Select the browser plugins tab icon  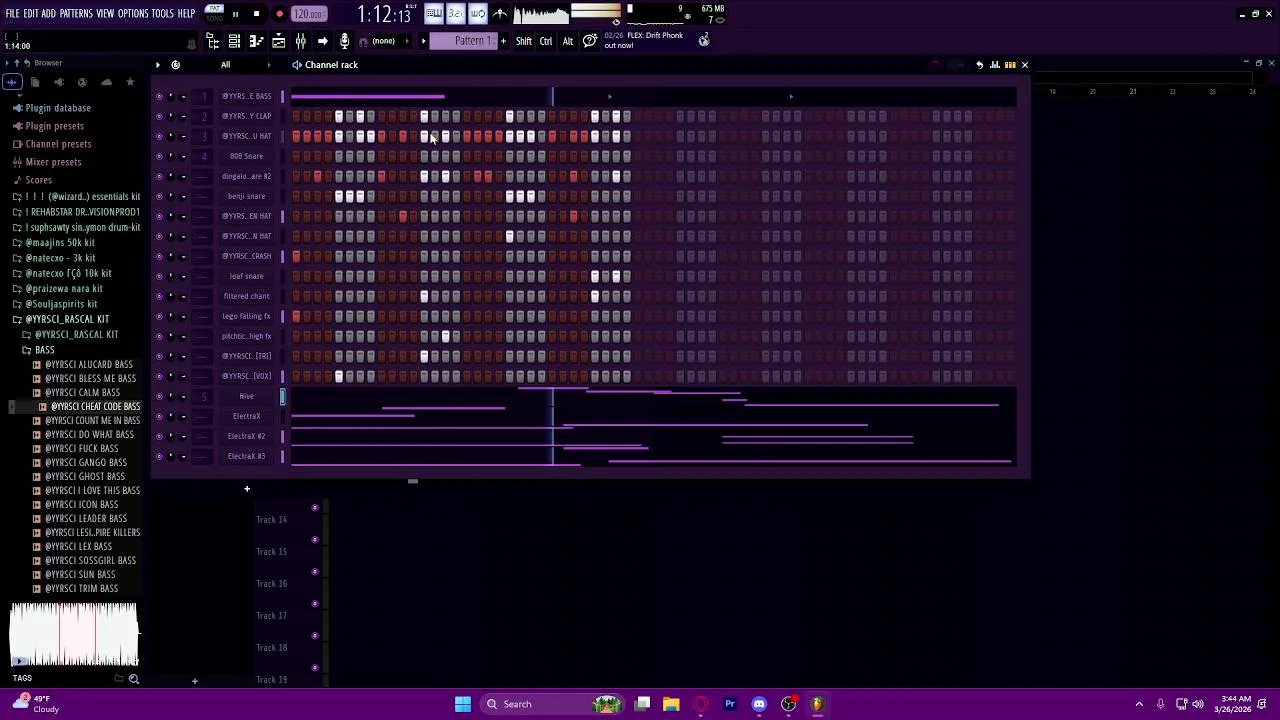(x=59, y=82)
